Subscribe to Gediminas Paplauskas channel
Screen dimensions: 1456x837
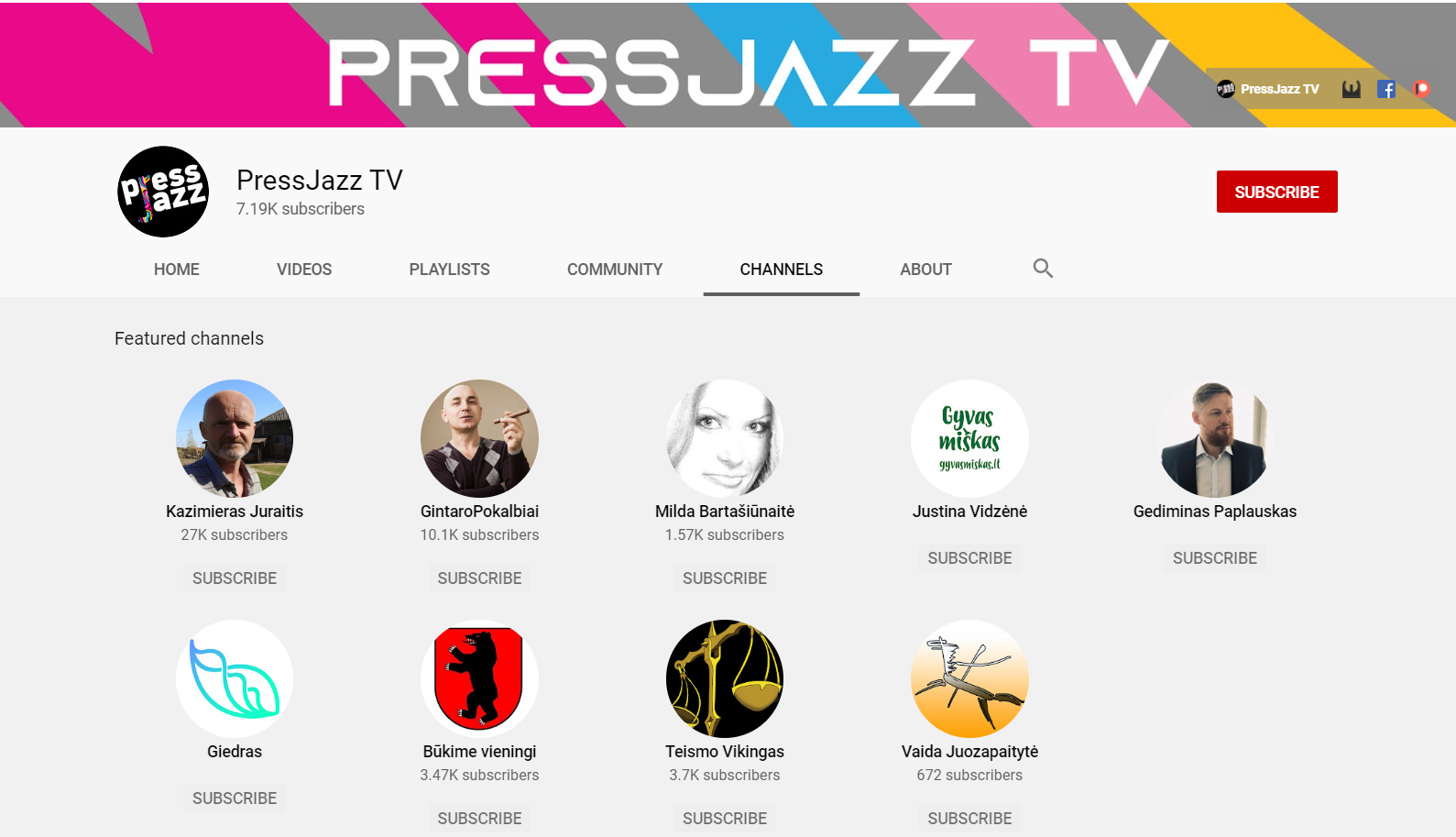pyautogui.click(x=1214, y=558)
